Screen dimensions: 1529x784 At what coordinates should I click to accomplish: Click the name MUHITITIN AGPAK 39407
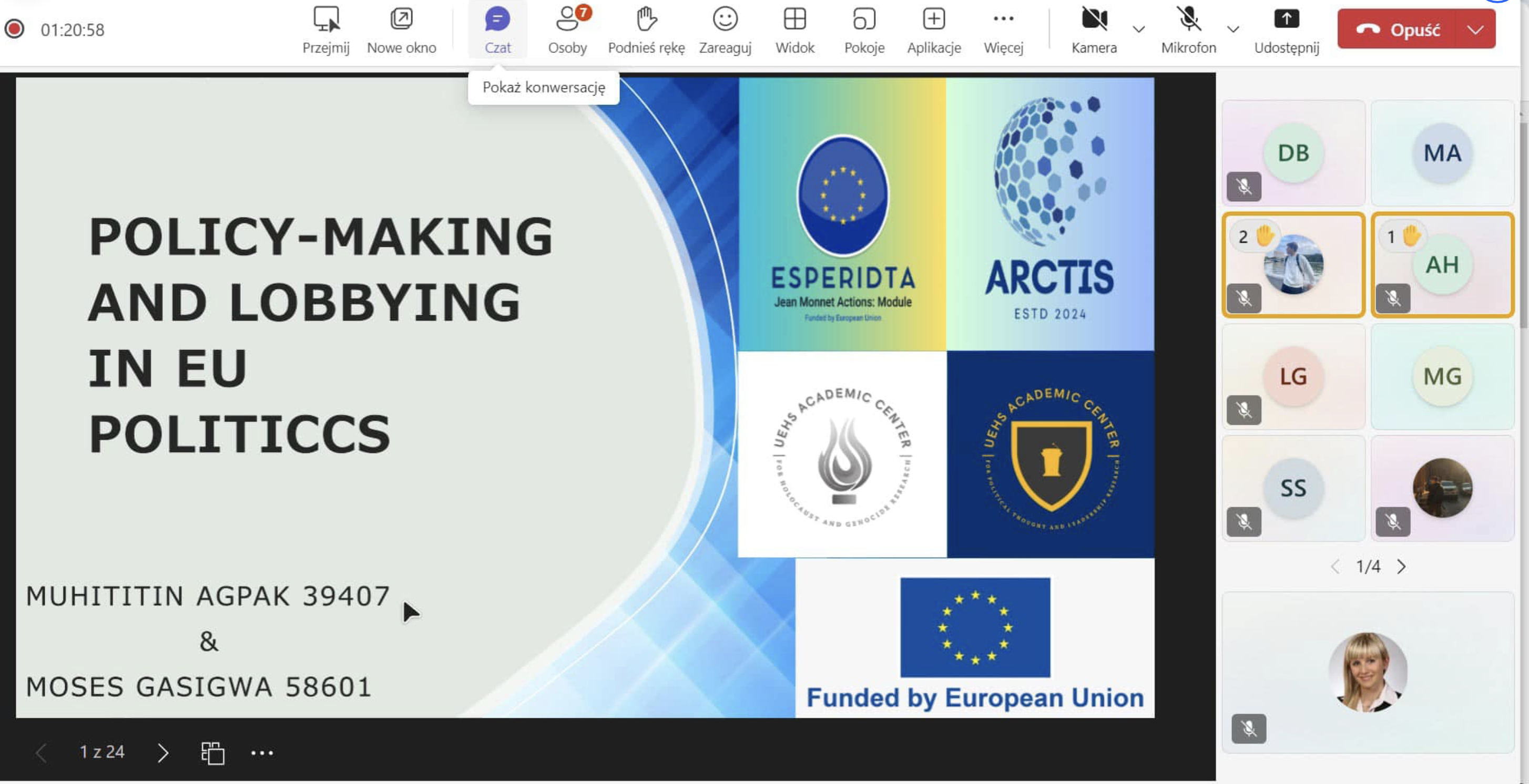click(x=208, y=596)
